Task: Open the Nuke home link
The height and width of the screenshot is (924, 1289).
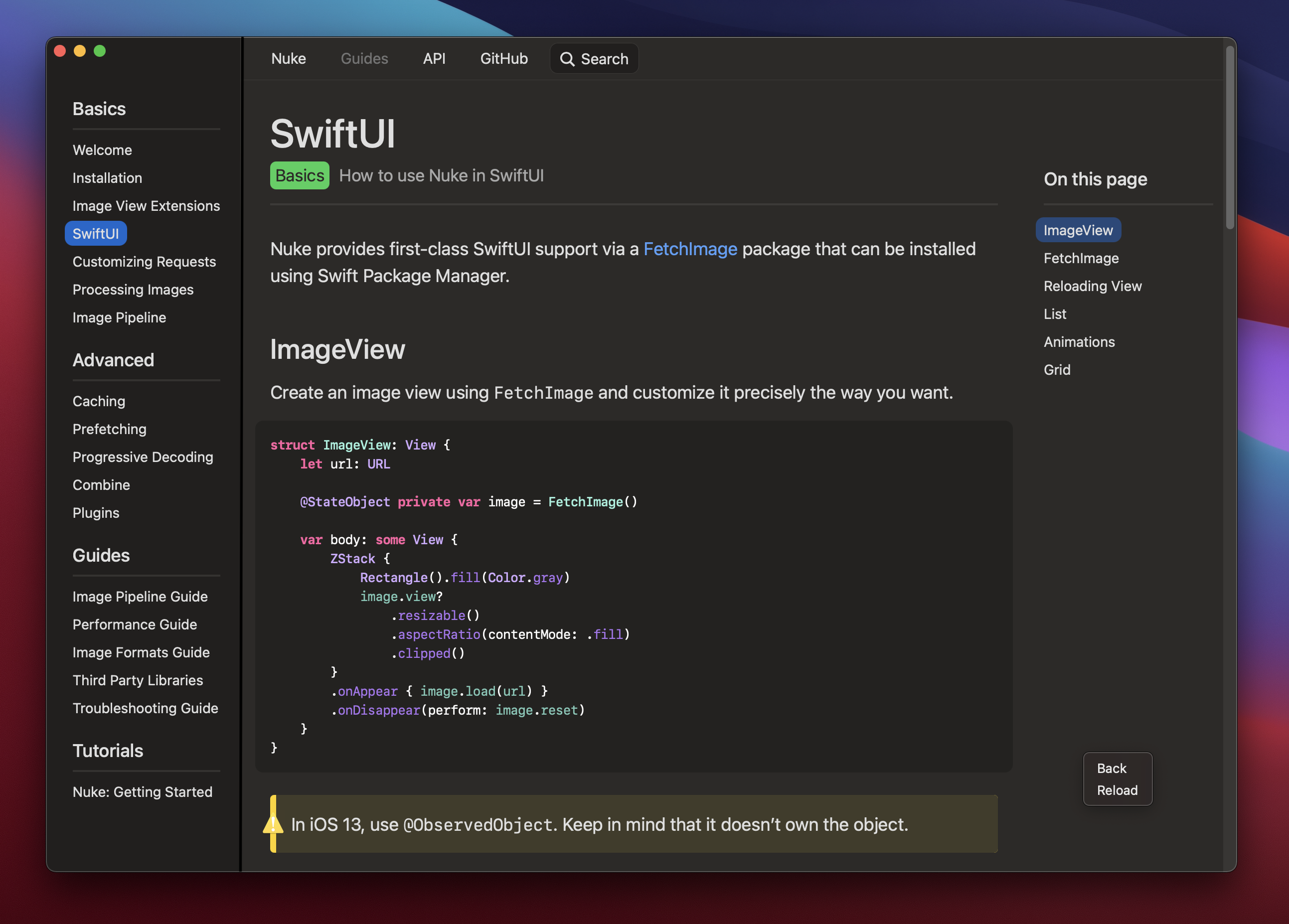Action: [289, 58]
